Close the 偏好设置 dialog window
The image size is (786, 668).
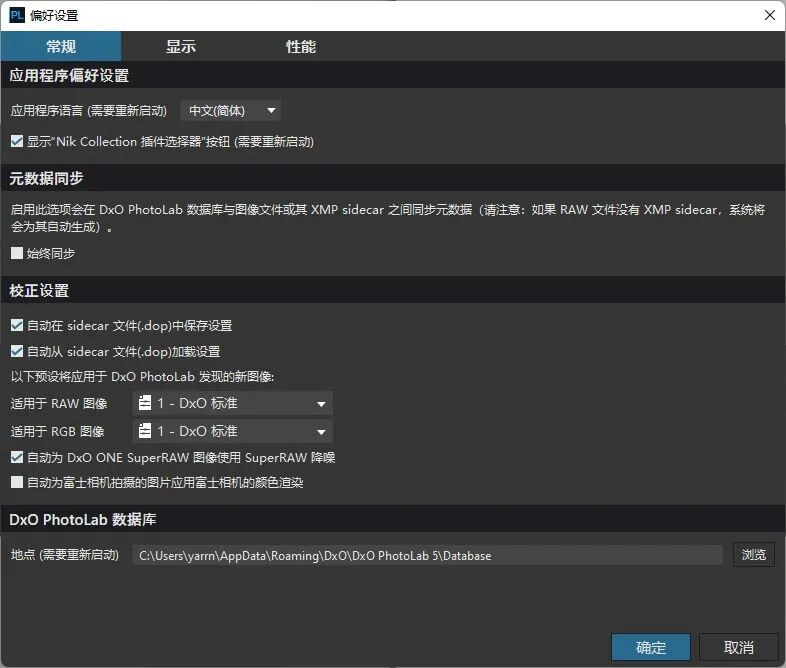coord(770,15)
